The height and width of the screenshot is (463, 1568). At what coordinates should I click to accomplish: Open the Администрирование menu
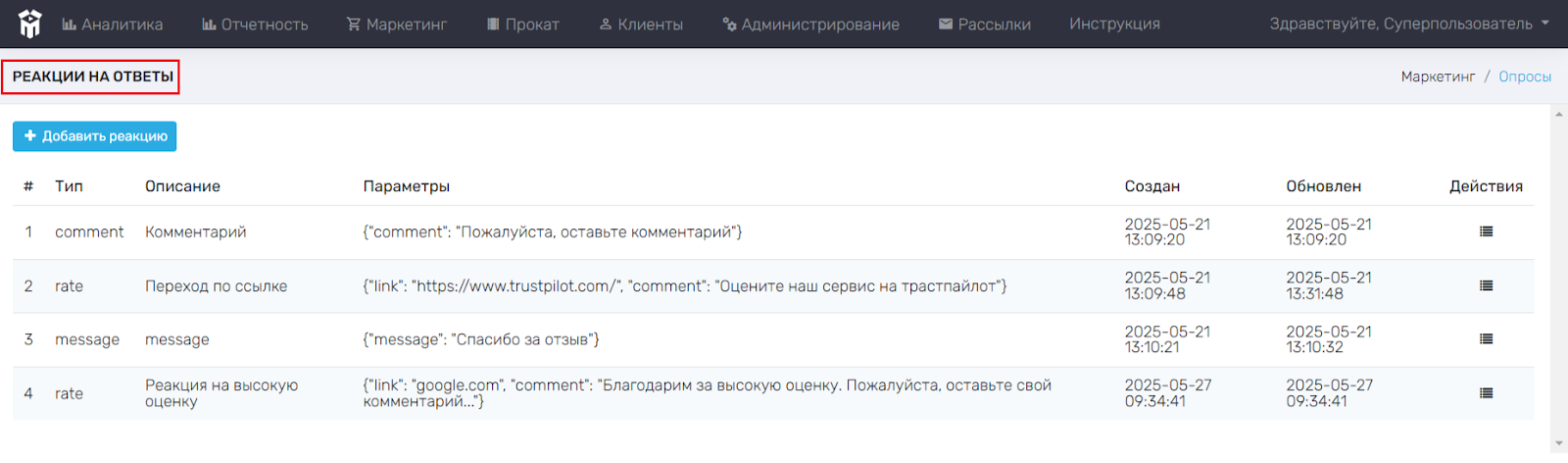click(x=810, y=24)
